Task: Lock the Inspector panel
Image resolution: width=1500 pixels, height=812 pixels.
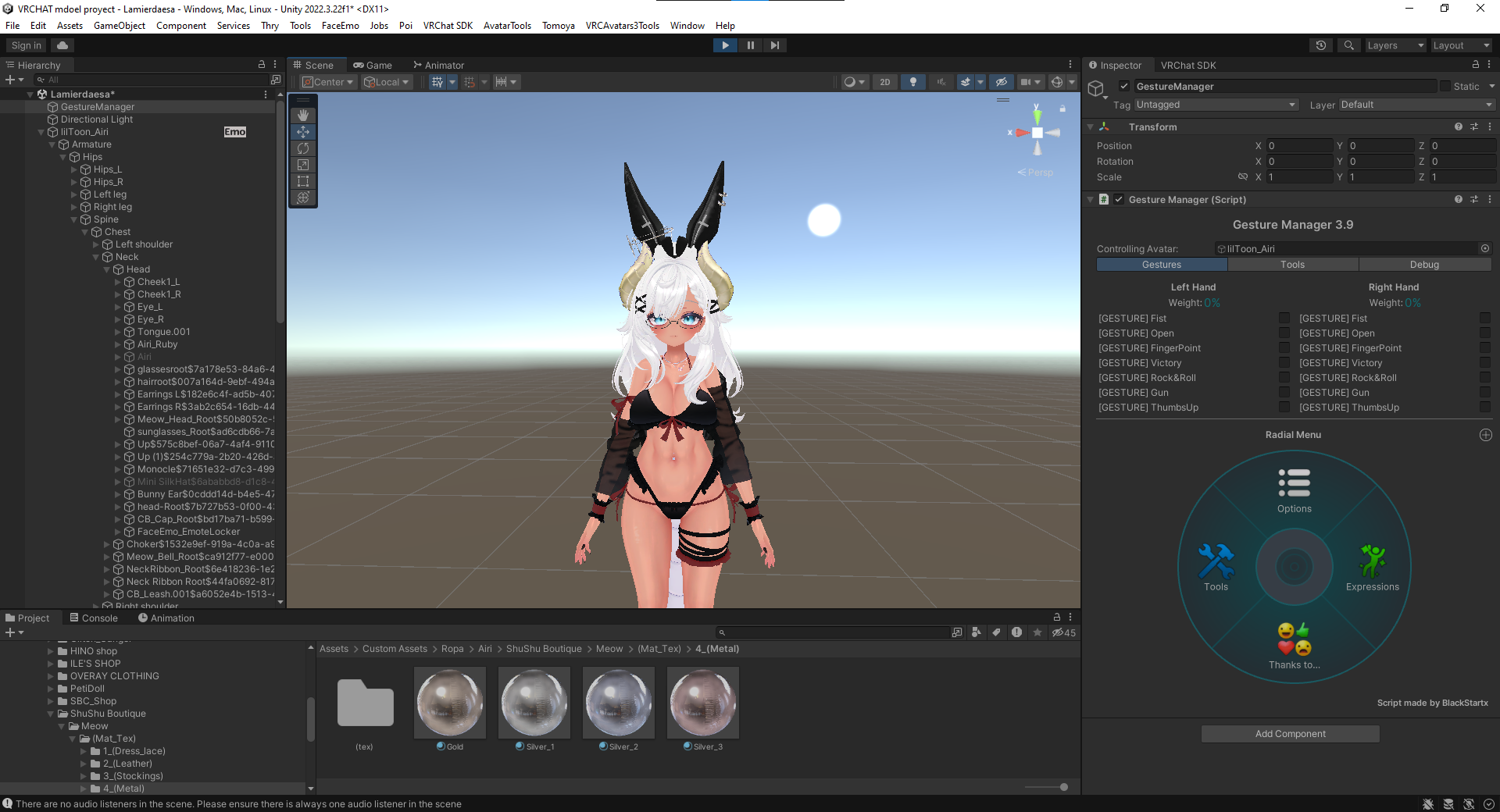Action: (x=1475, y=65)
